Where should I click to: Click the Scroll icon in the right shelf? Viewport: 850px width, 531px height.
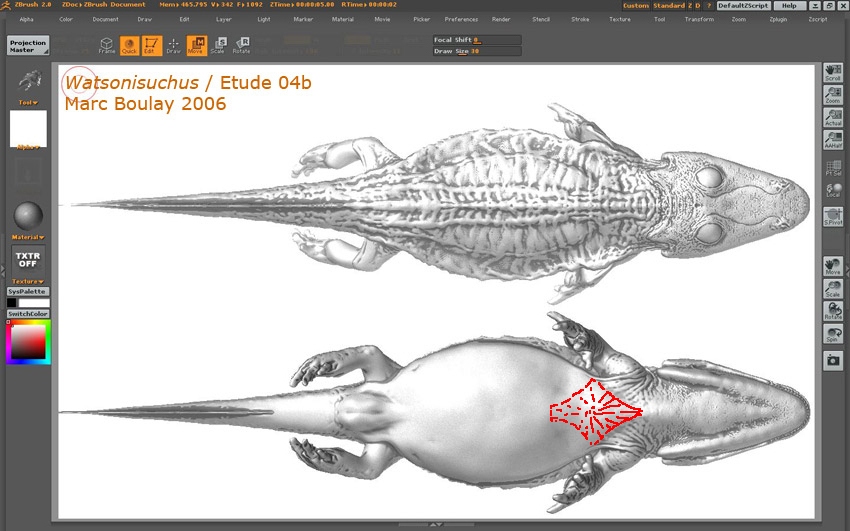point(833,73)
